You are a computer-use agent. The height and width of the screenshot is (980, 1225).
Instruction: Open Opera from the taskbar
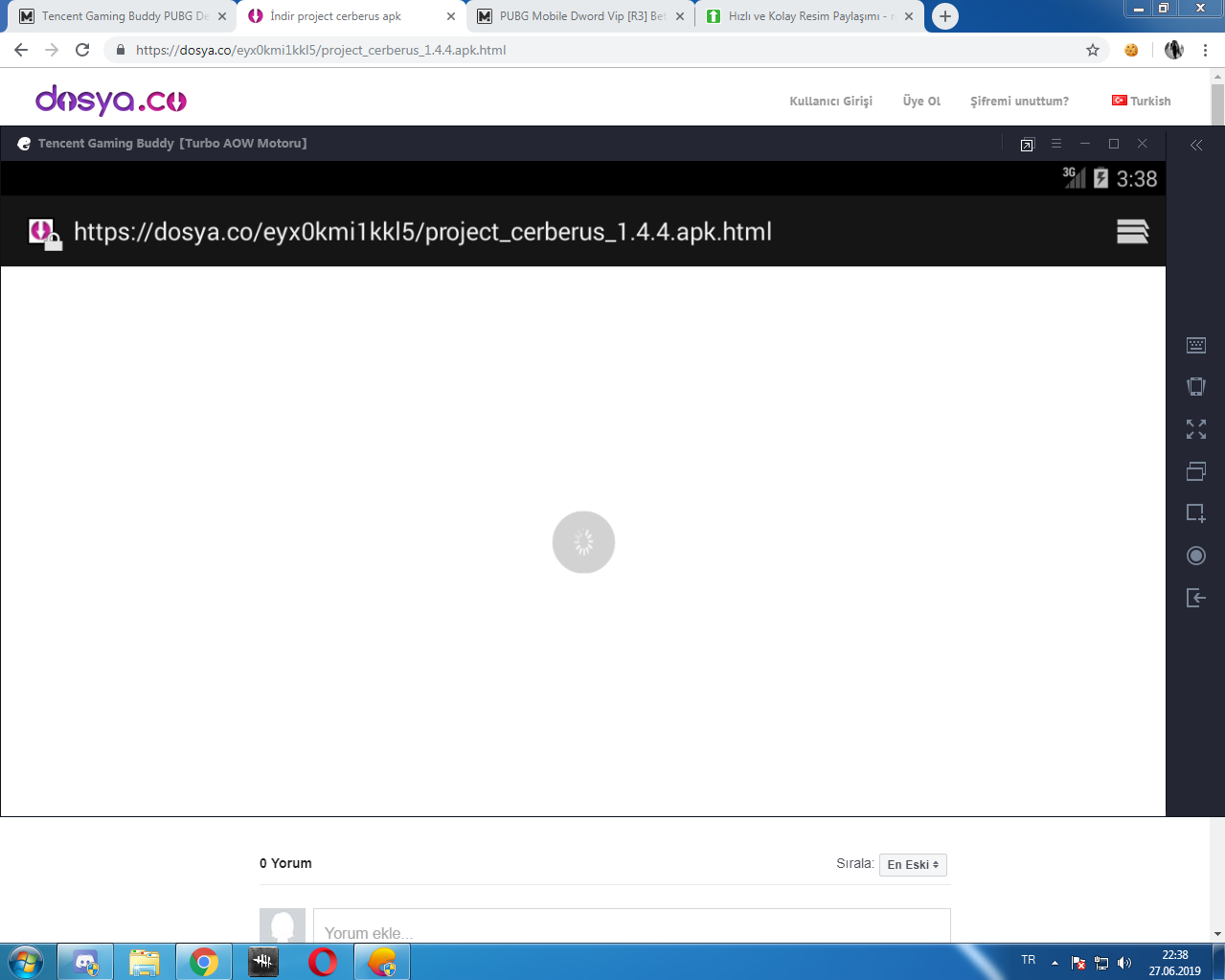[x=323, y=962]
